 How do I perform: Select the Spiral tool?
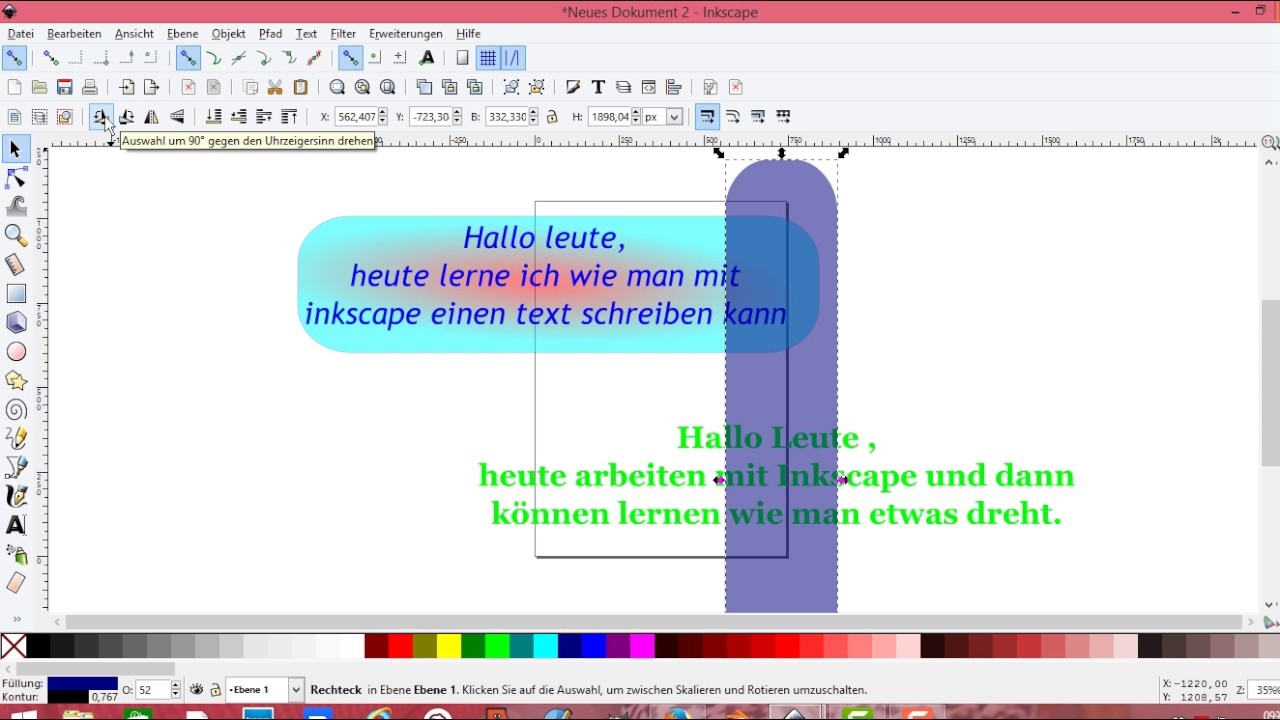[x=15, y=409]
